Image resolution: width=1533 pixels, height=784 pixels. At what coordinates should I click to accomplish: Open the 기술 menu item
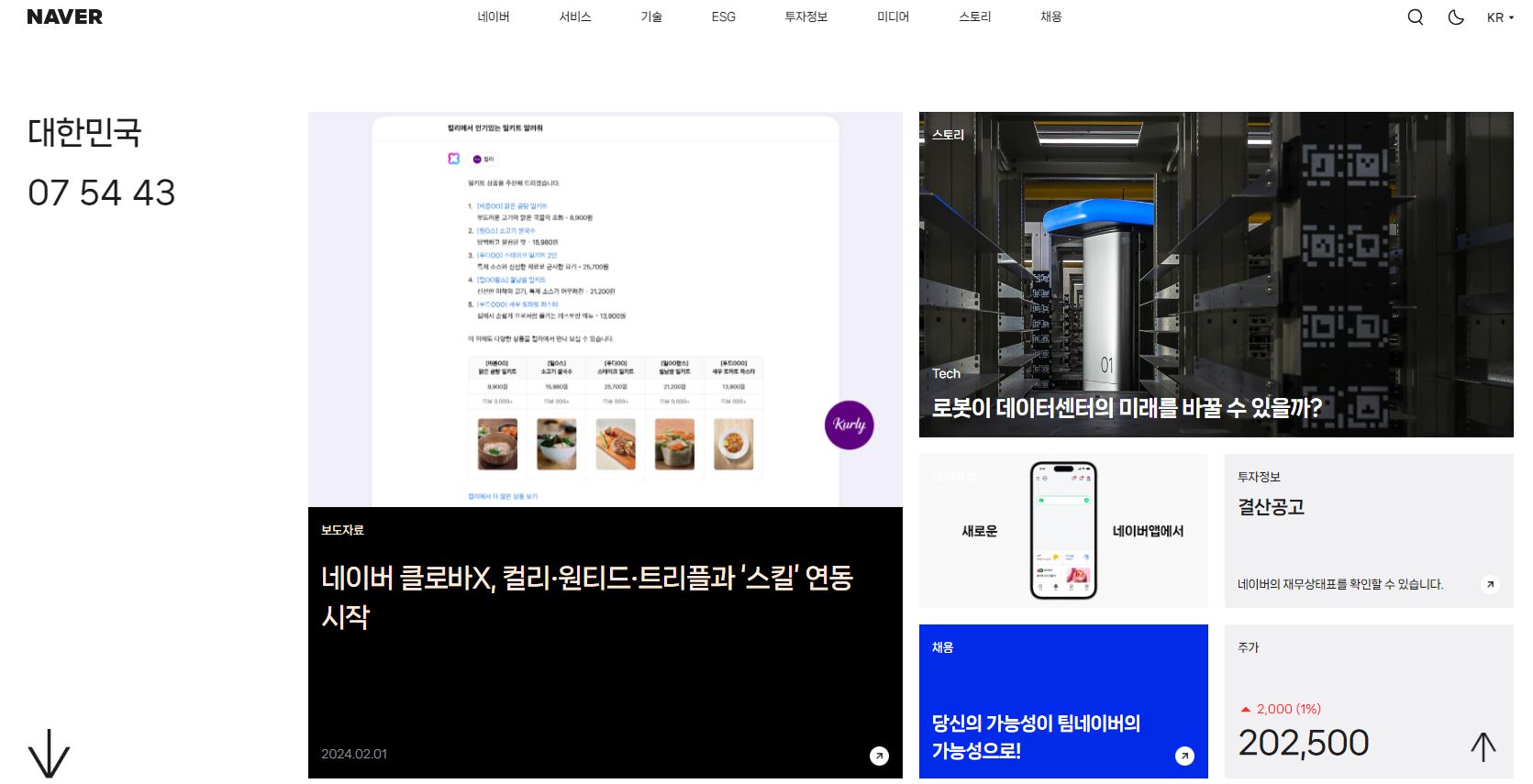click(x=651, y=17)
